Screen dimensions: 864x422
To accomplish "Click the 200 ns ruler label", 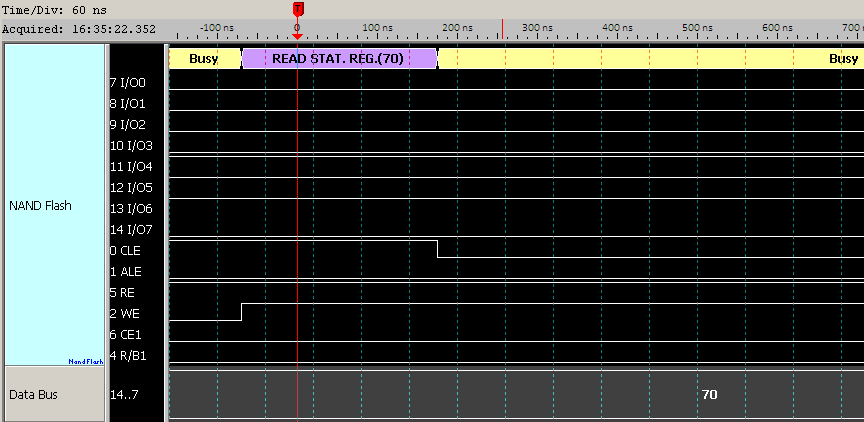I will click(x=459, y=27).
